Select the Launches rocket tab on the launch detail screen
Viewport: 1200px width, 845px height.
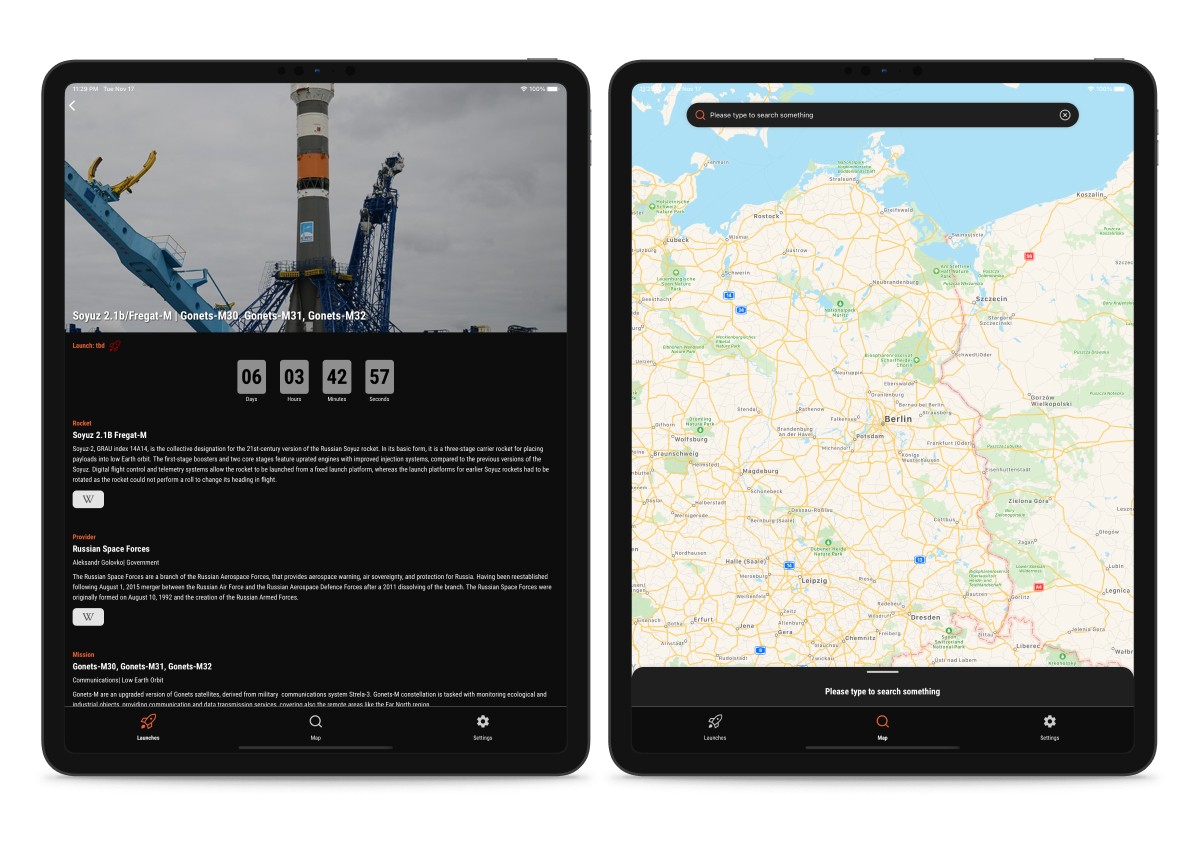148,727
